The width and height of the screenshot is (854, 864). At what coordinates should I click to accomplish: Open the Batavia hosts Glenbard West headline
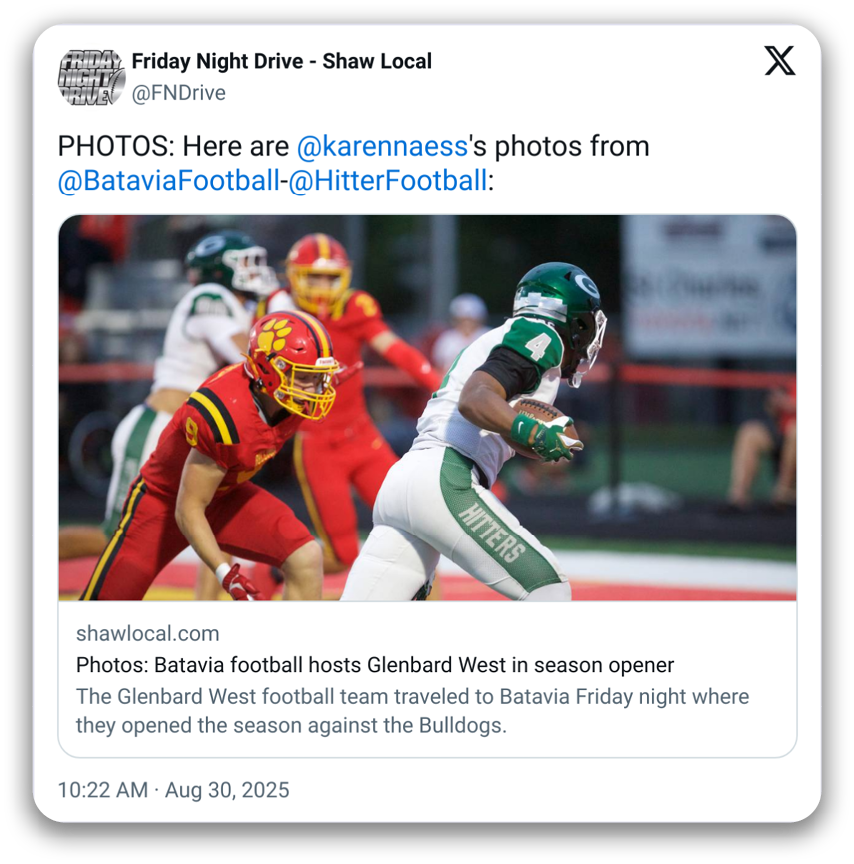[x=375, y=665]
